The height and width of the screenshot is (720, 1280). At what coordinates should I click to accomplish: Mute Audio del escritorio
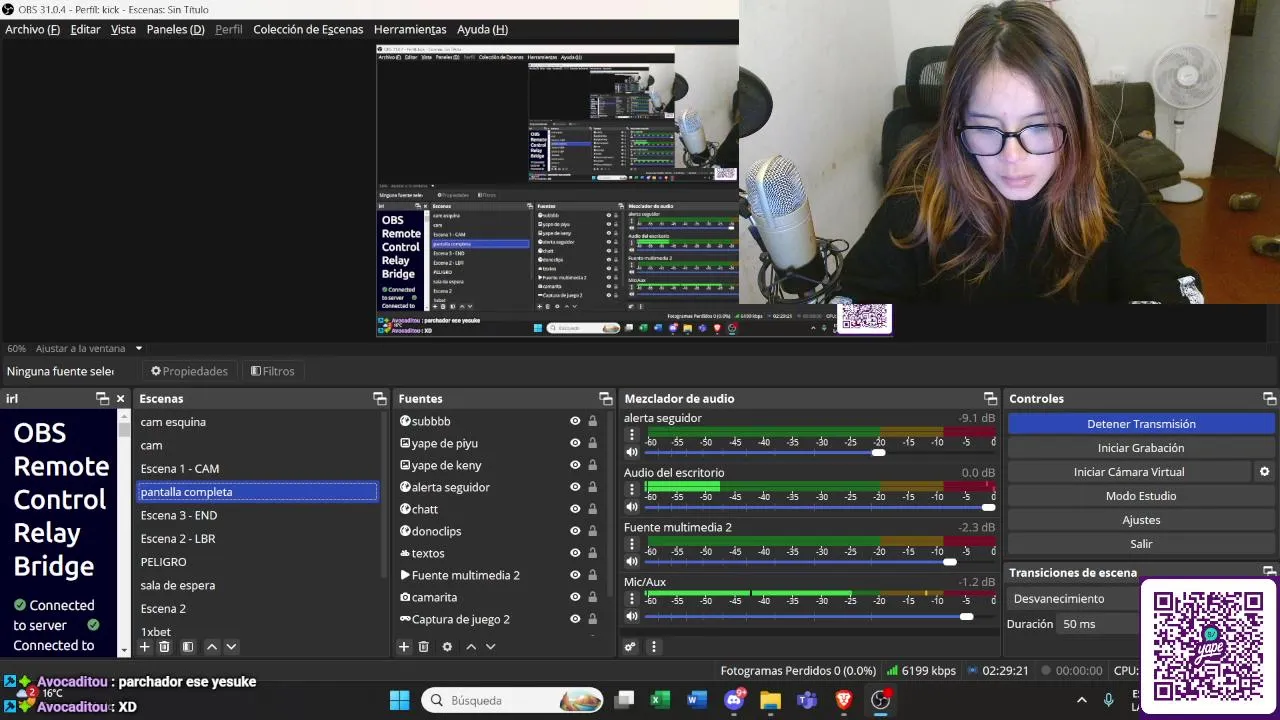631,507
